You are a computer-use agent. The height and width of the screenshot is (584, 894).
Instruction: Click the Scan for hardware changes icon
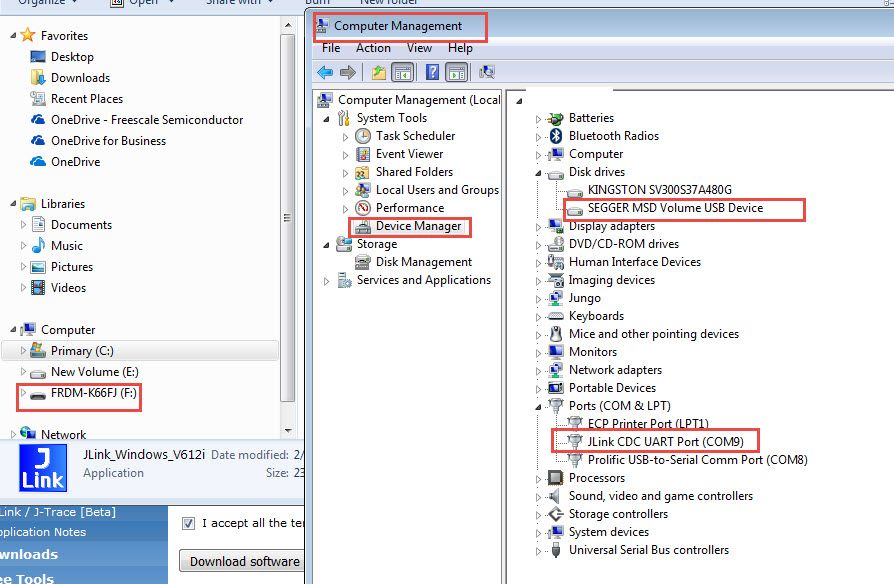pyautogui.click(x=487, y=72)
